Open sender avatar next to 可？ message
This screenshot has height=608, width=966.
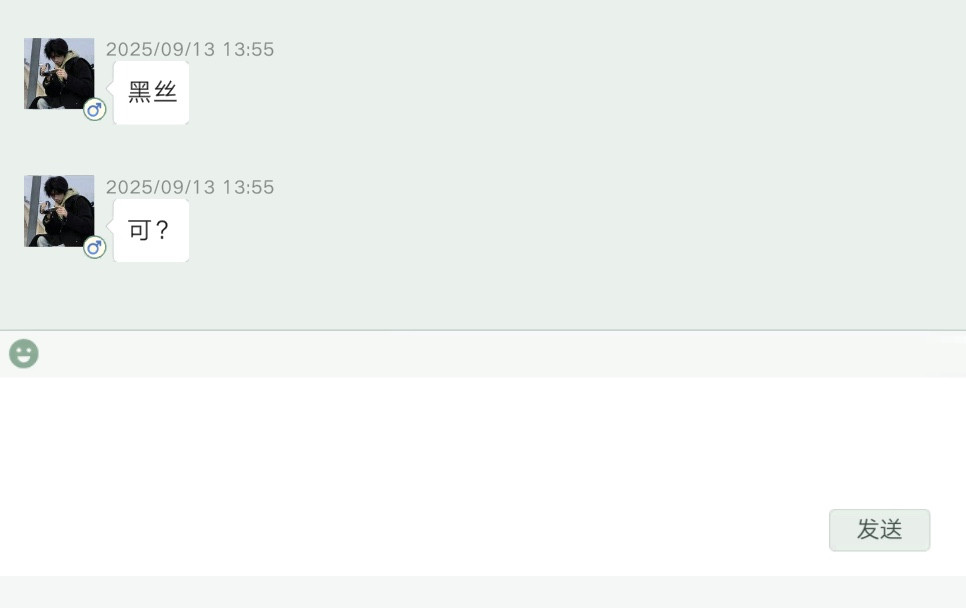tap(59, 211)
